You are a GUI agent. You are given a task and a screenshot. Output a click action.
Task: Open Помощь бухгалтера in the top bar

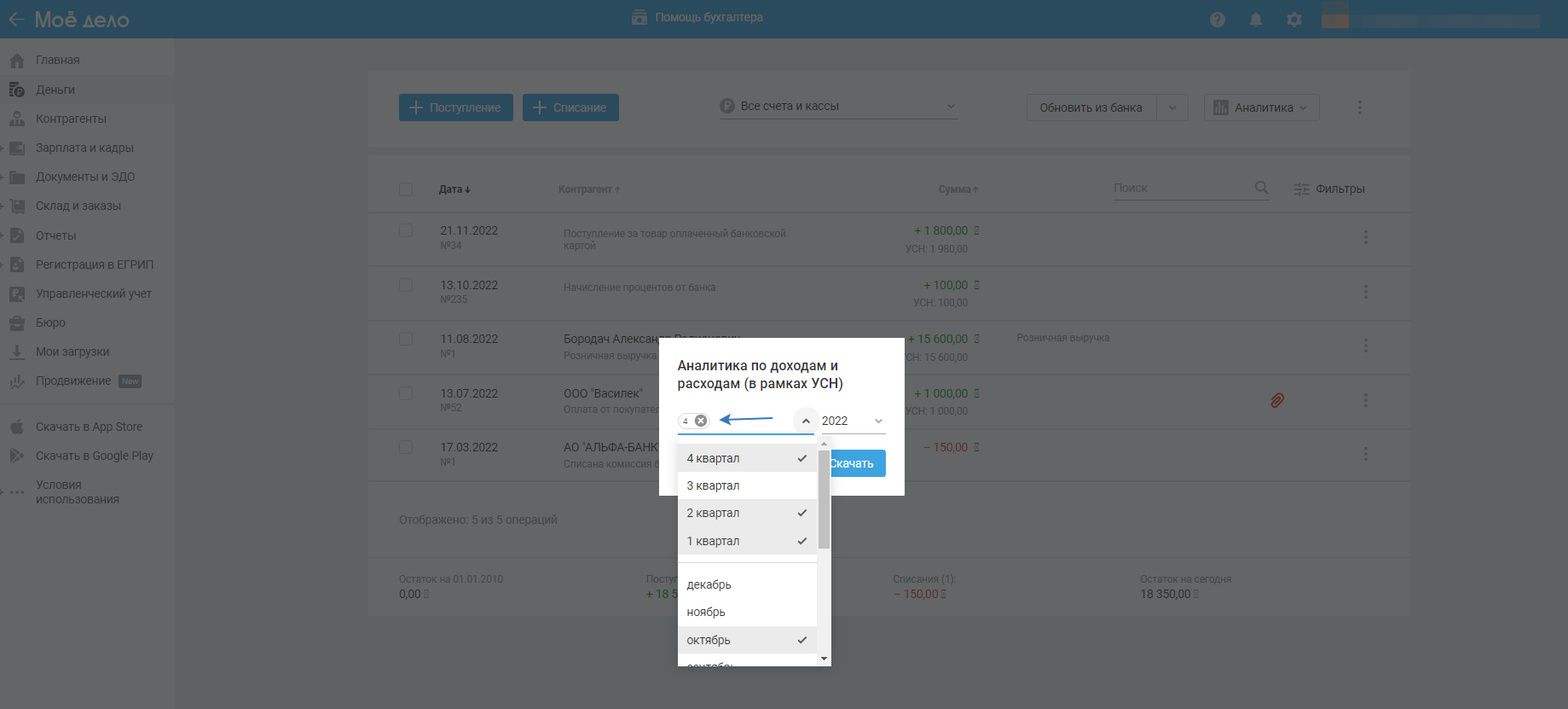coord(697,17)
